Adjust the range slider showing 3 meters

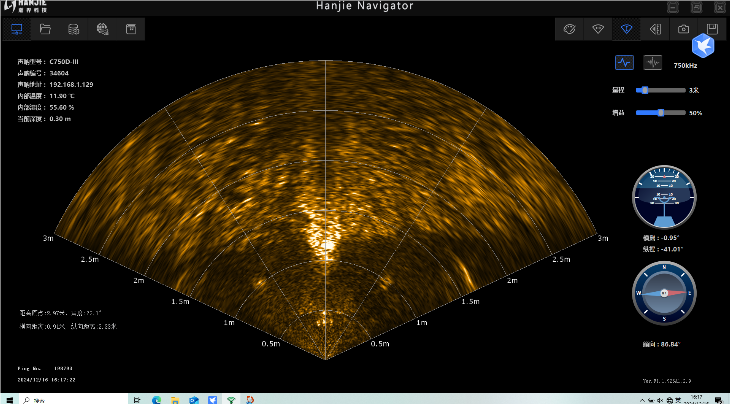(646, 90)
